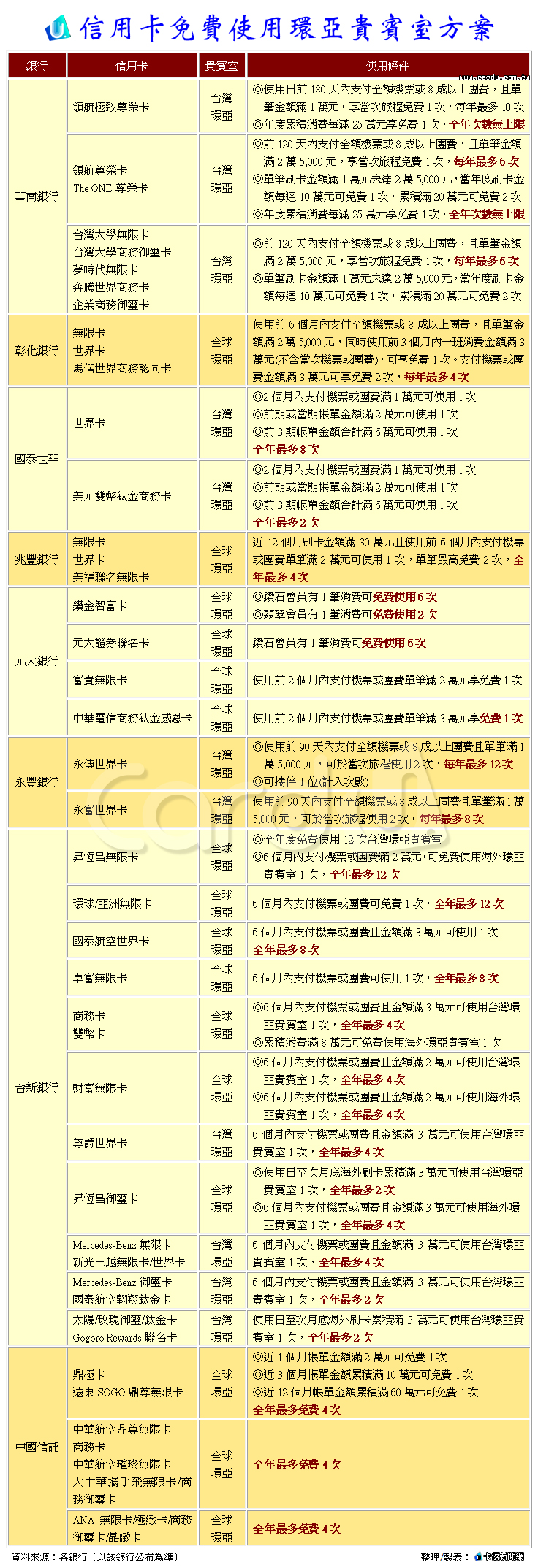Screen dimensions: 538x1568
Task: Click the 台新銀行 bank cell
Action: pyautogui.click(x=37, y=1087)
